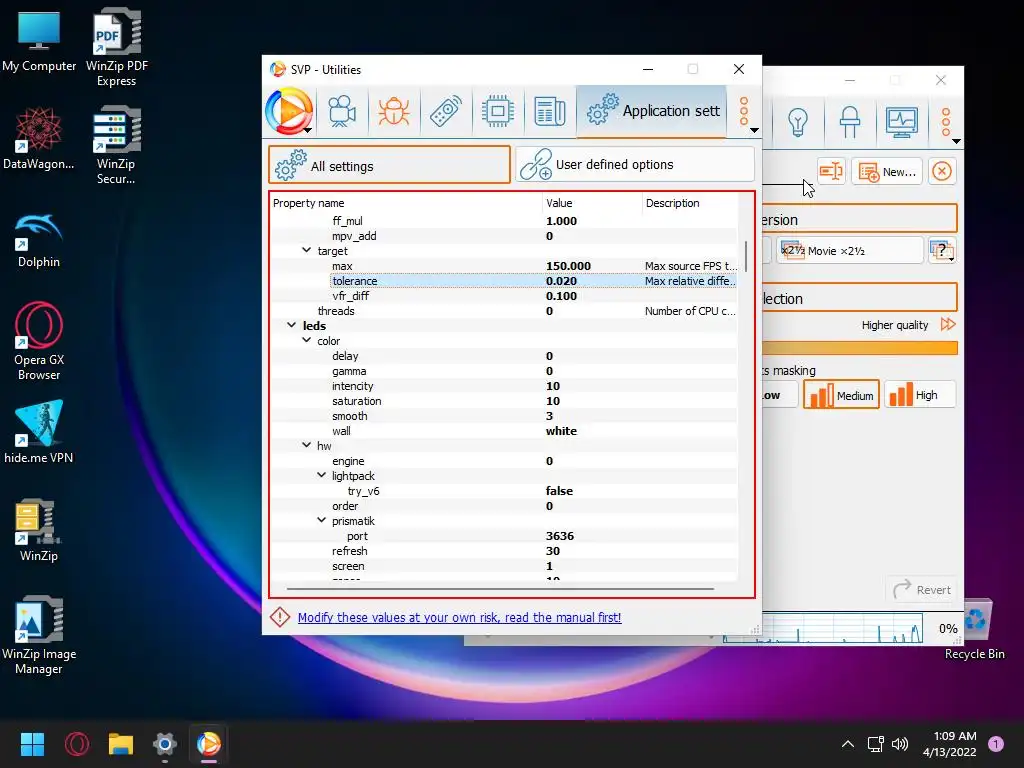Select the hide.me VPN desktop shortcut
The image size is (1024, 768).
pyautogui.click(x=39, y=431)
